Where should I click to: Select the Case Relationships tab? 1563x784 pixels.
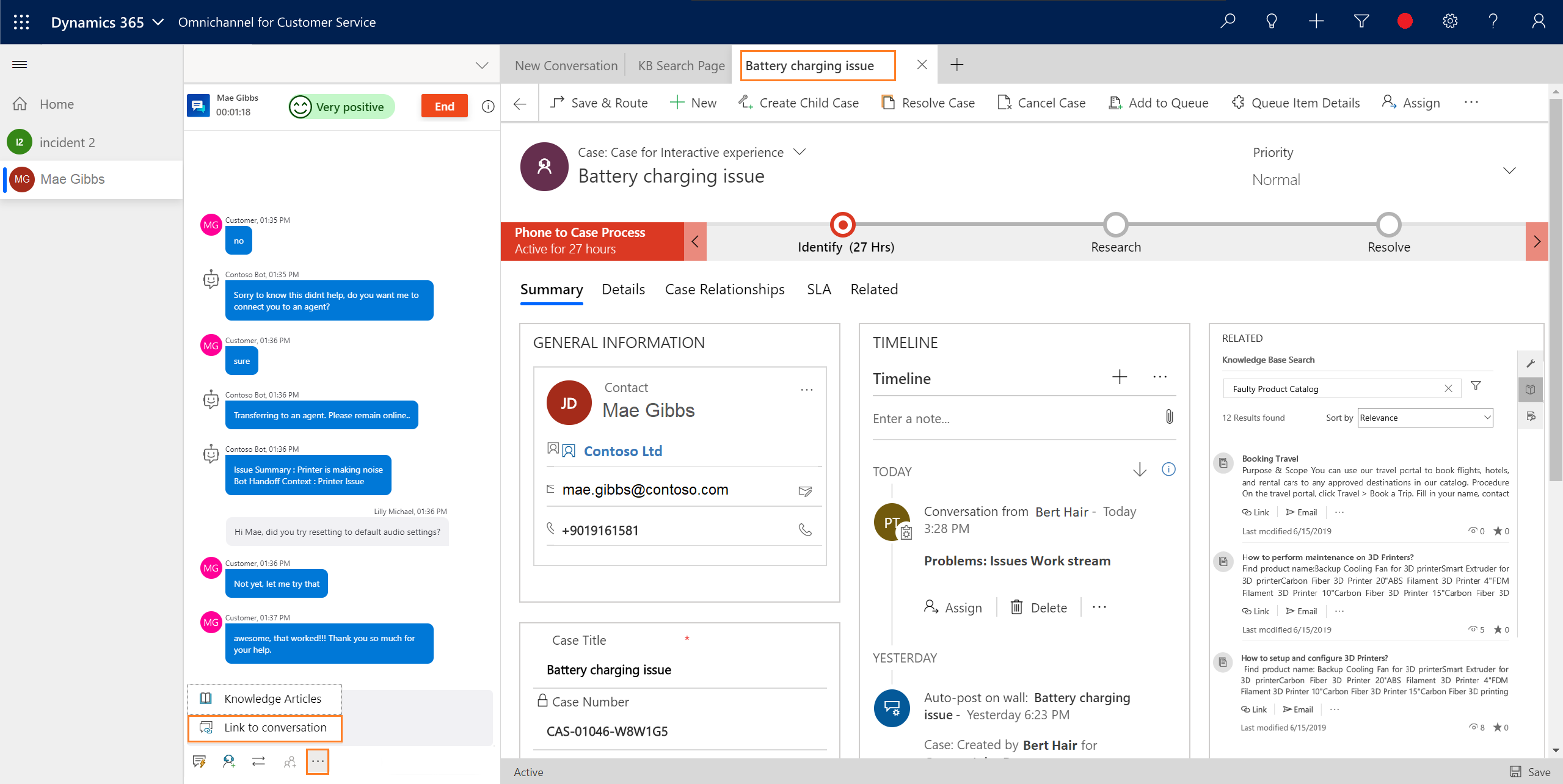click(725, 289)
